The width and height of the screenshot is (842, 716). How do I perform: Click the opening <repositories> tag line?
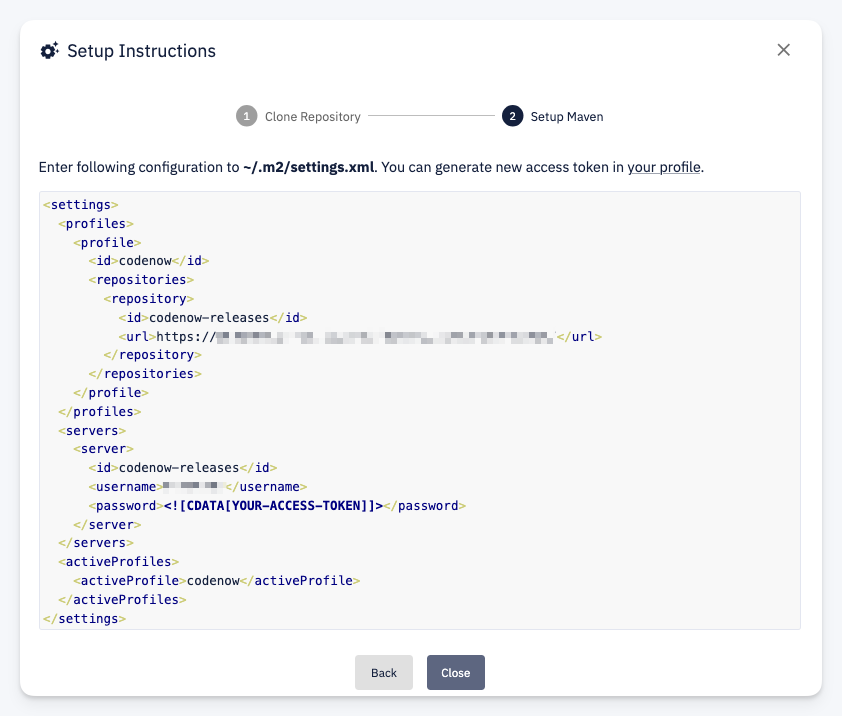[x=141, y=280]
